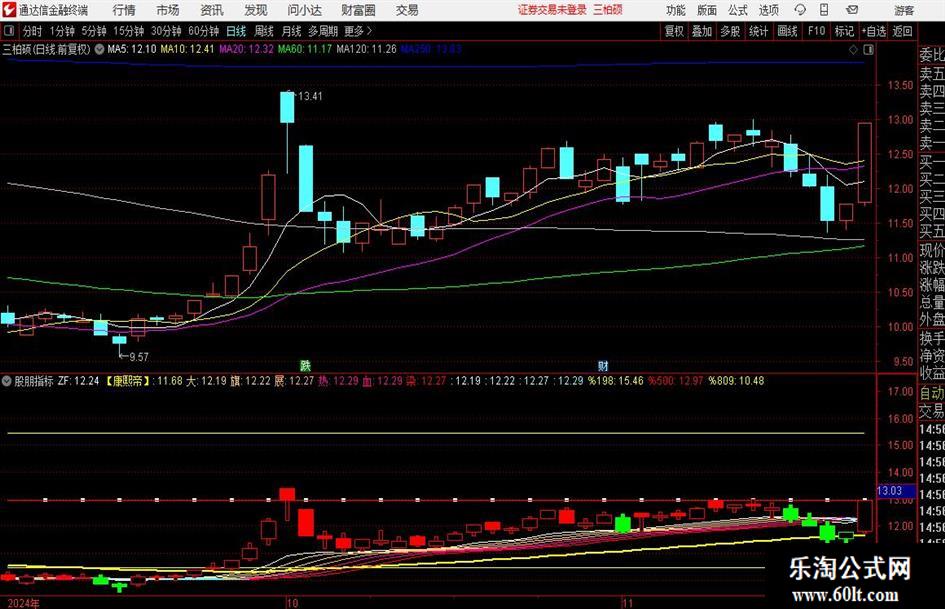The height and width of the screenshot is (609, 945).
Task: Open the 交易 menu
Action: (407, 10)
